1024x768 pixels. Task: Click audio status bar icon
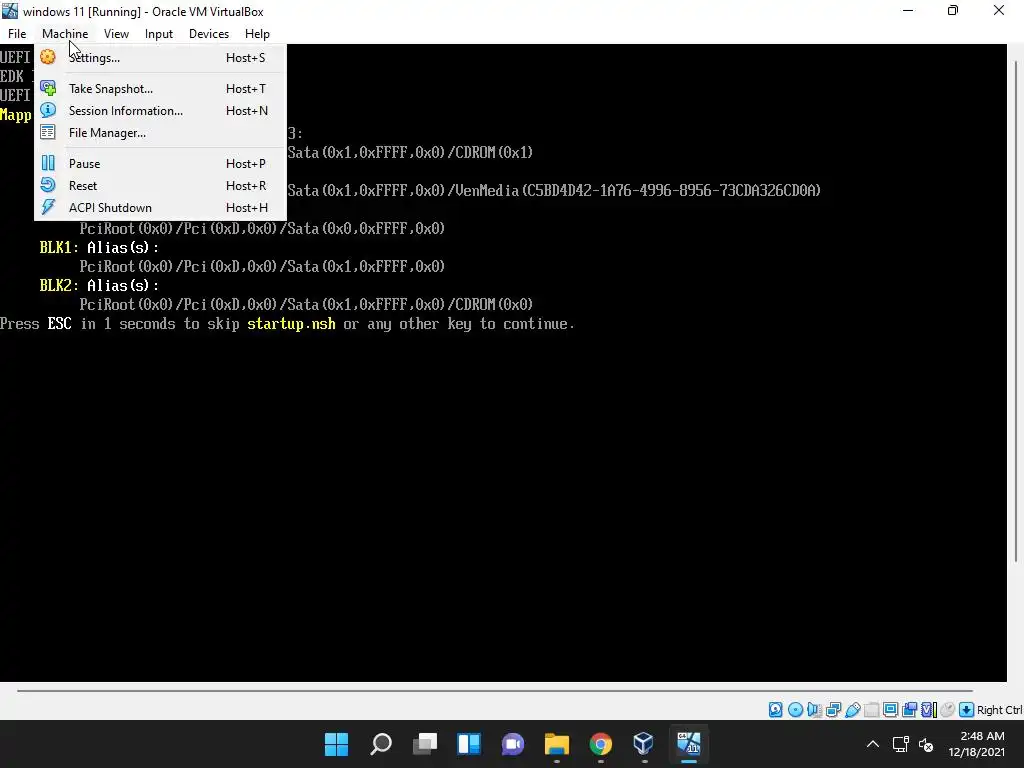pyautogui.click(x=814, y=710)
